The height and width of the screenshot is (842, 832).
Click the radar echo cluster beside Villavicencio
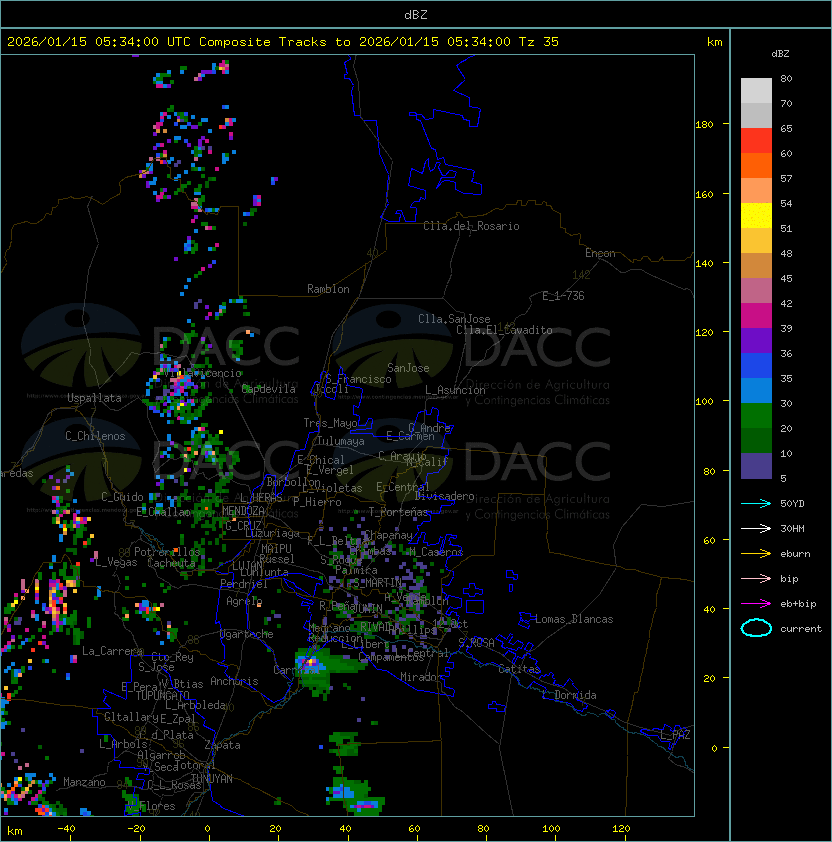(177, 388)
